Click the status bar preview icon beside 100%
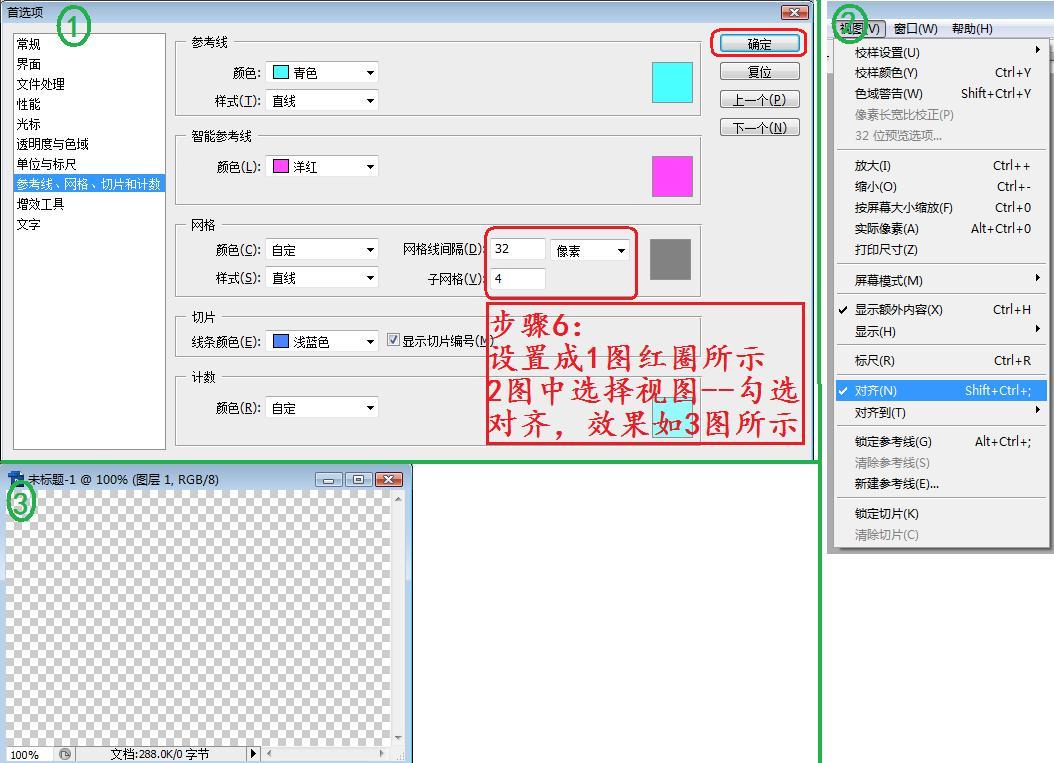The height and width of the screenshot is (763, 1054). 65,754
